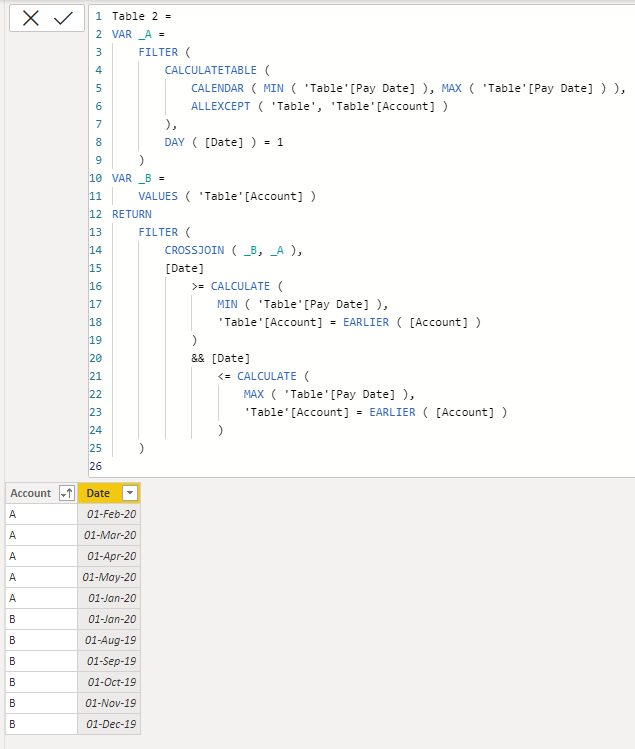
Task: Click the ALLEXCEPT function on line 6
Action: [x=221, y=106]
